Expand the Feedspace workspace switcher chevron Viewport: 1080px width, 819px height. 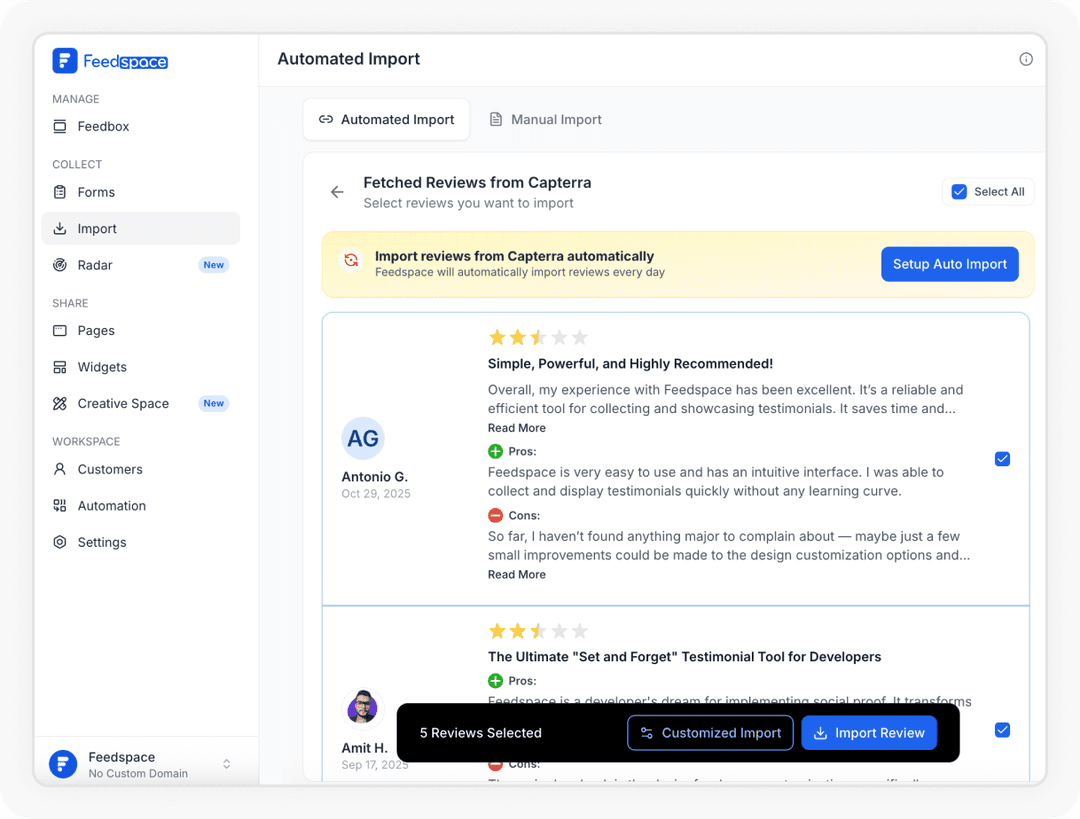[227, 765]
